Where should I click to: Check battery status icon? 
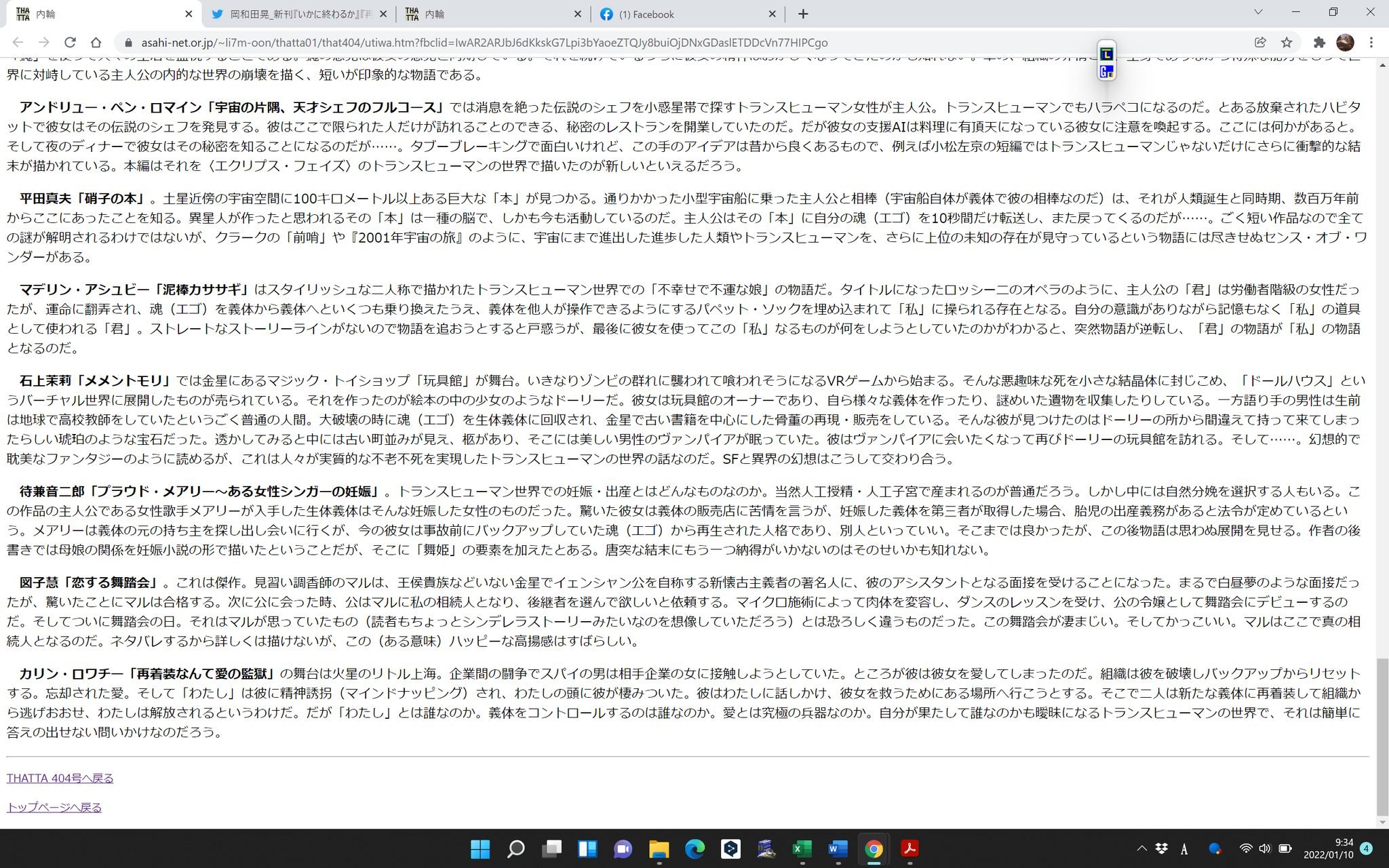(1285, 849)
